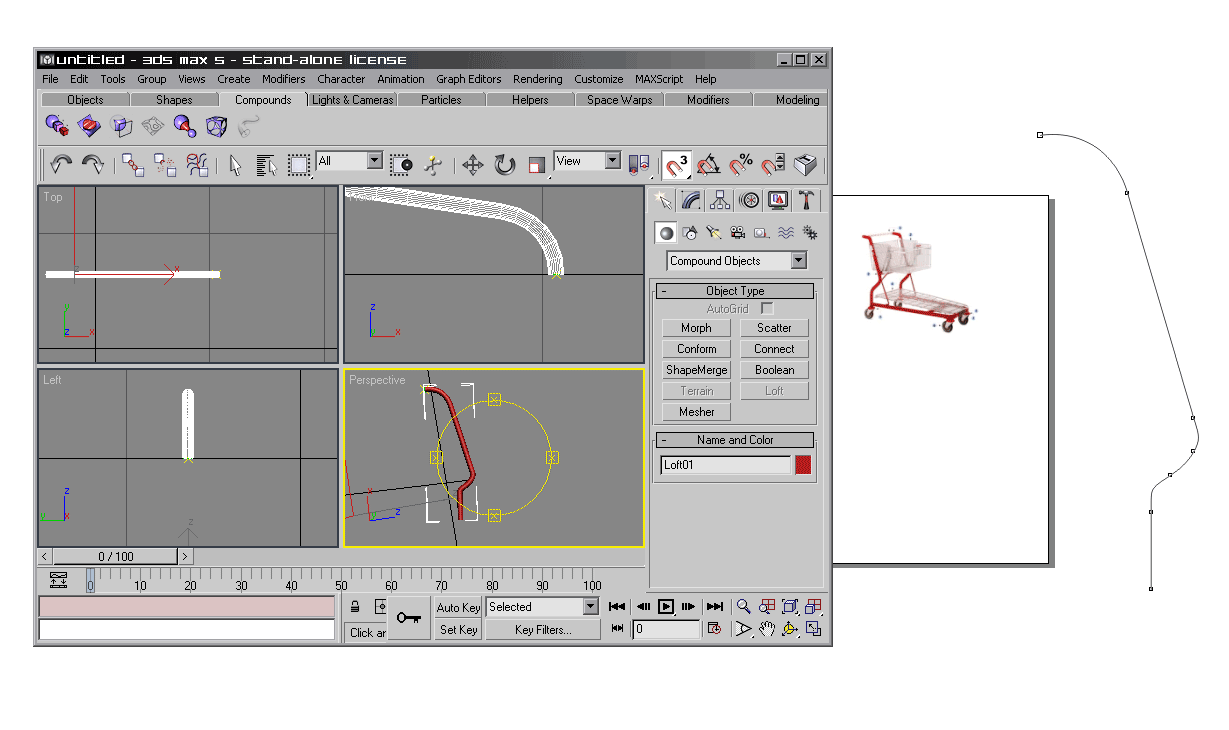Open the Display command panel tab

tap(778, 200)
